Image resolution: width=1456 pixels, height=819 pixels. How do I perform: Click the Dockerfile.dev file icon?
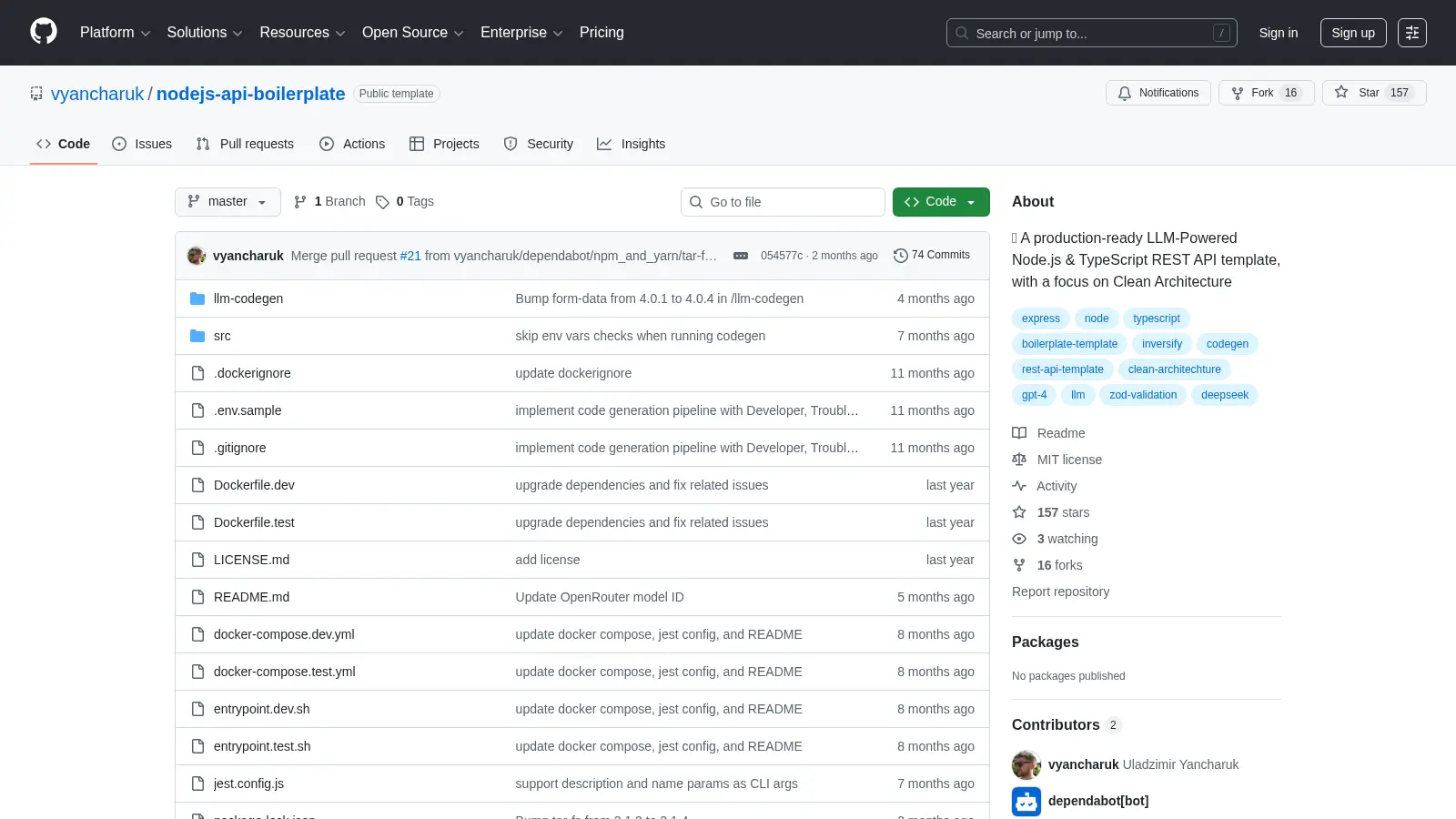(x=197, y=485)
